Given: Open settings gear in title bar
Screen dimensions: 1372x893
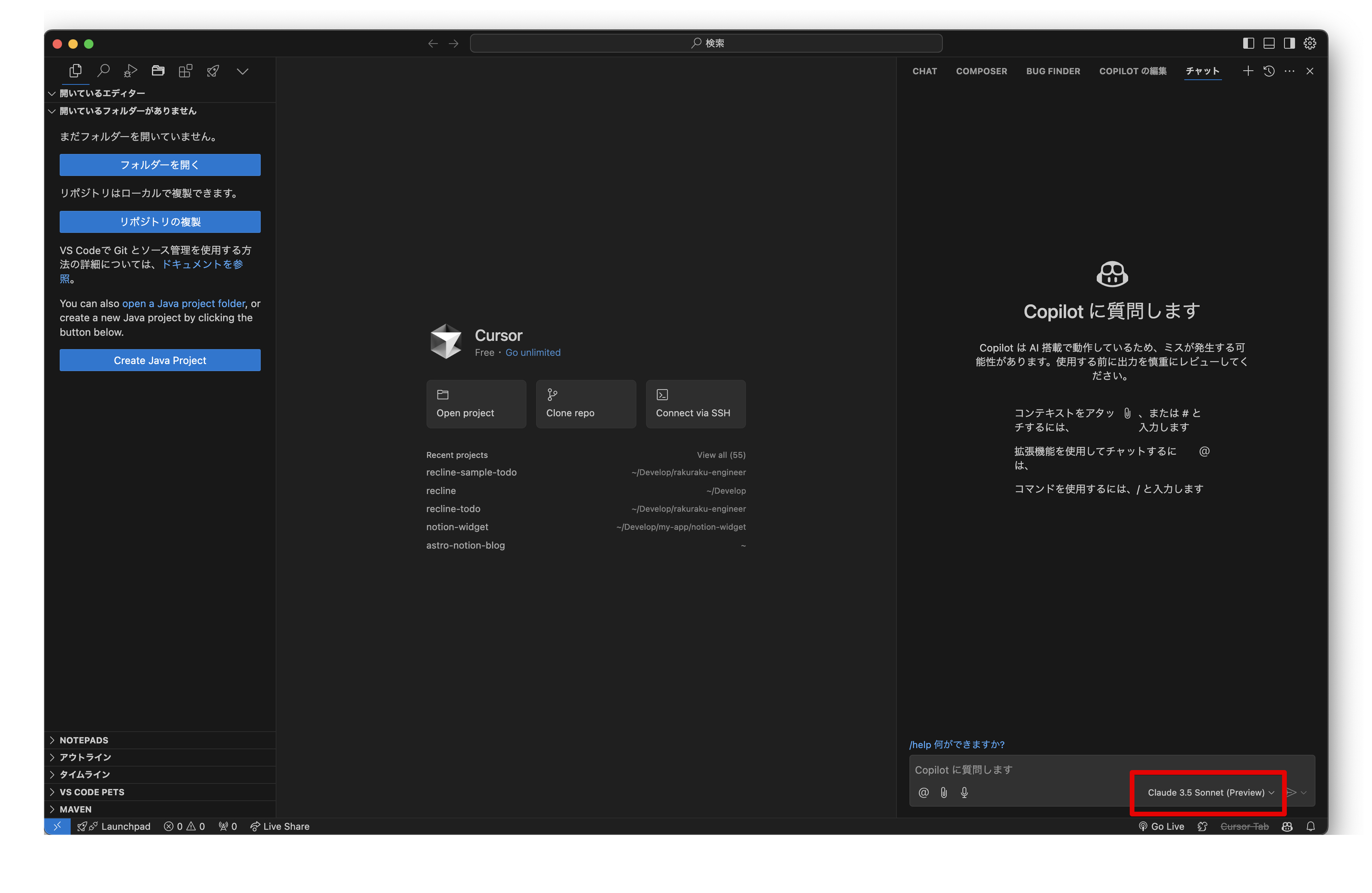Looking at the screenshot, I should (x=1310, y=43).
